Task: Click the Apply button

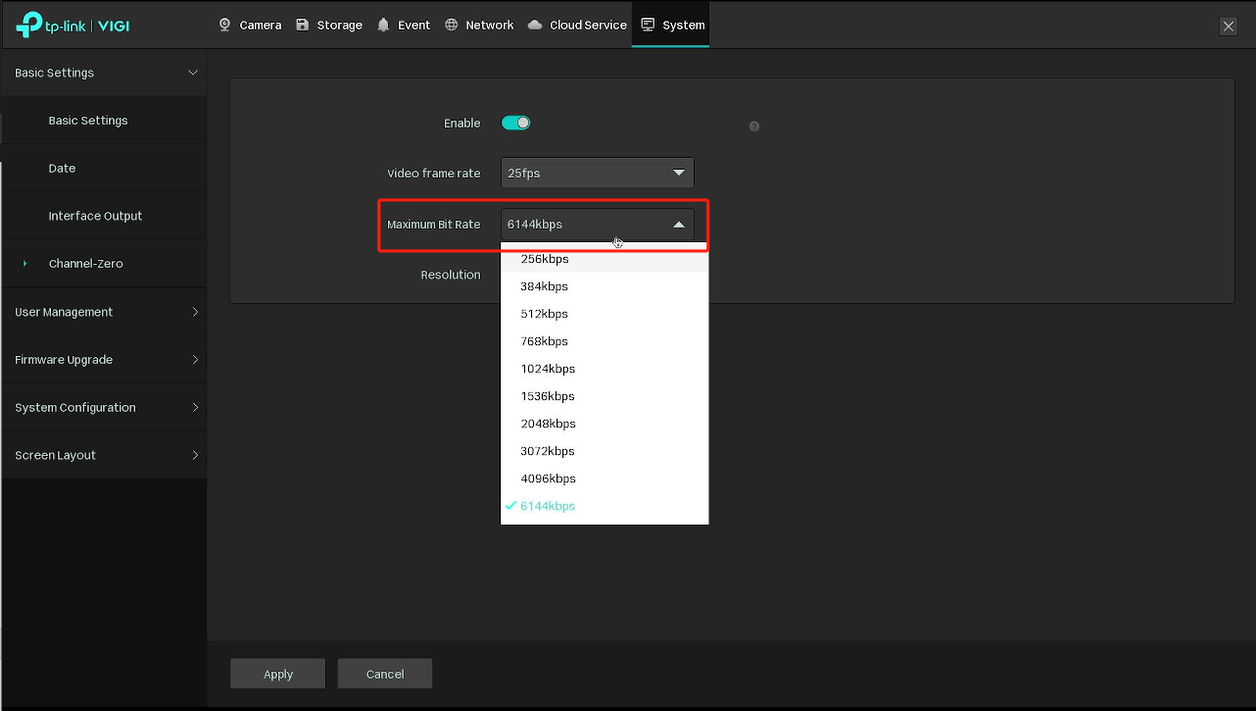Action: [278, 674]
